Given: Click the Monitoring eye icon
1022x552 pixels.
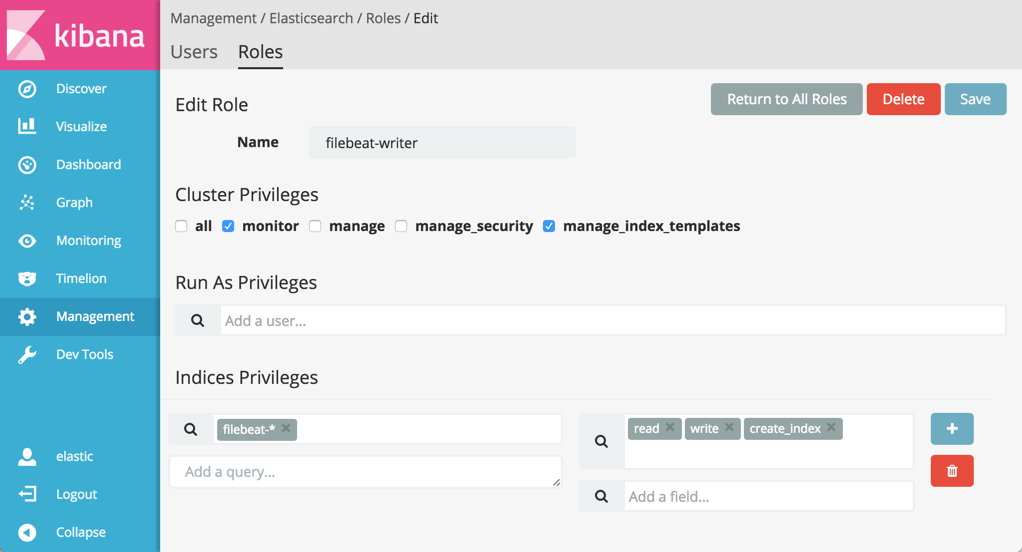Looking at the screenshot, I should (27, 241).
